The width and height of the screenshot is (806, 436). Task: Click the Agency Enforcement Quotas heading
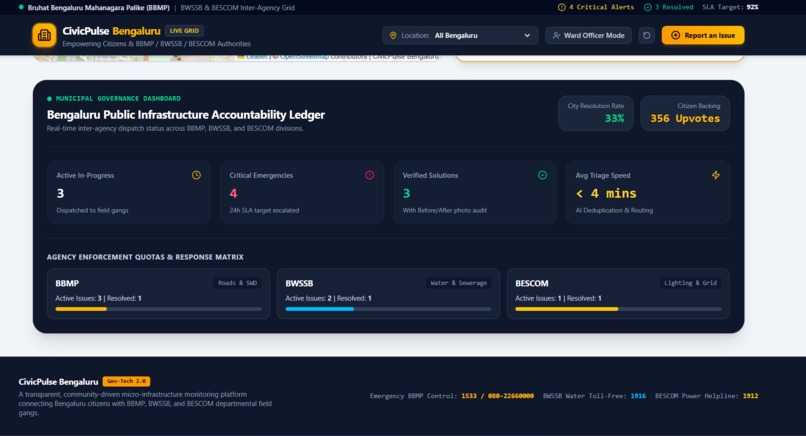coord(145,257)
